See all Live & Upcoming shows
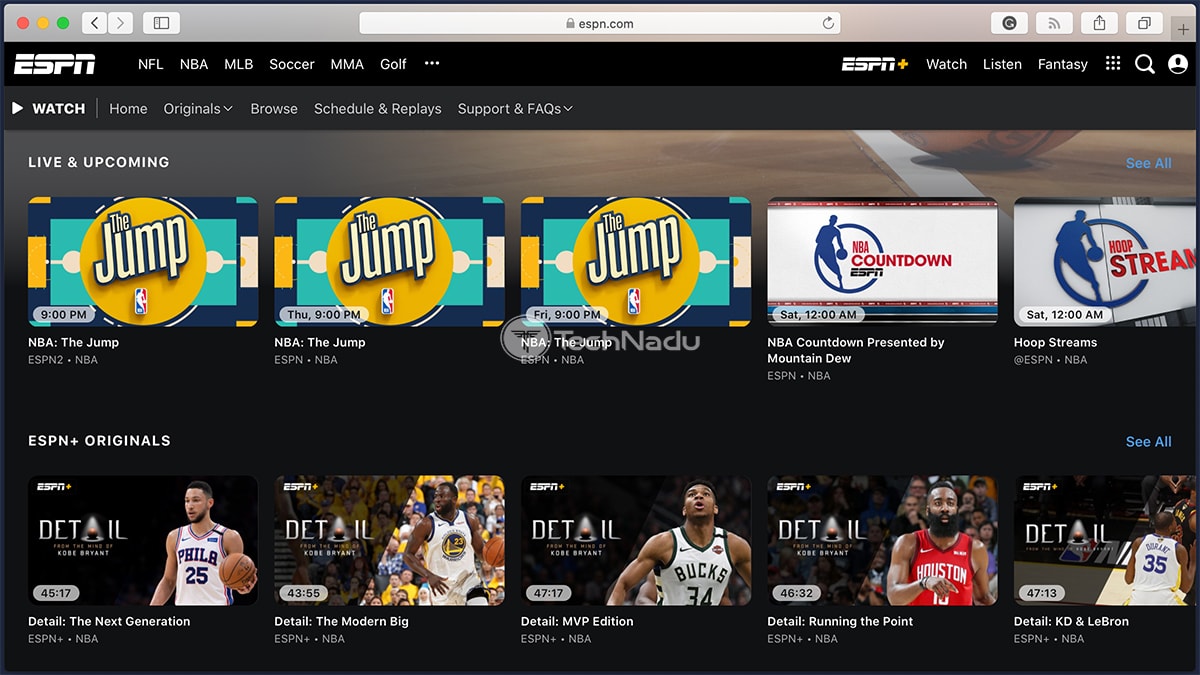Image resolution: width=1200 pixels, height=675 pixels. [x=1149, y=163]
